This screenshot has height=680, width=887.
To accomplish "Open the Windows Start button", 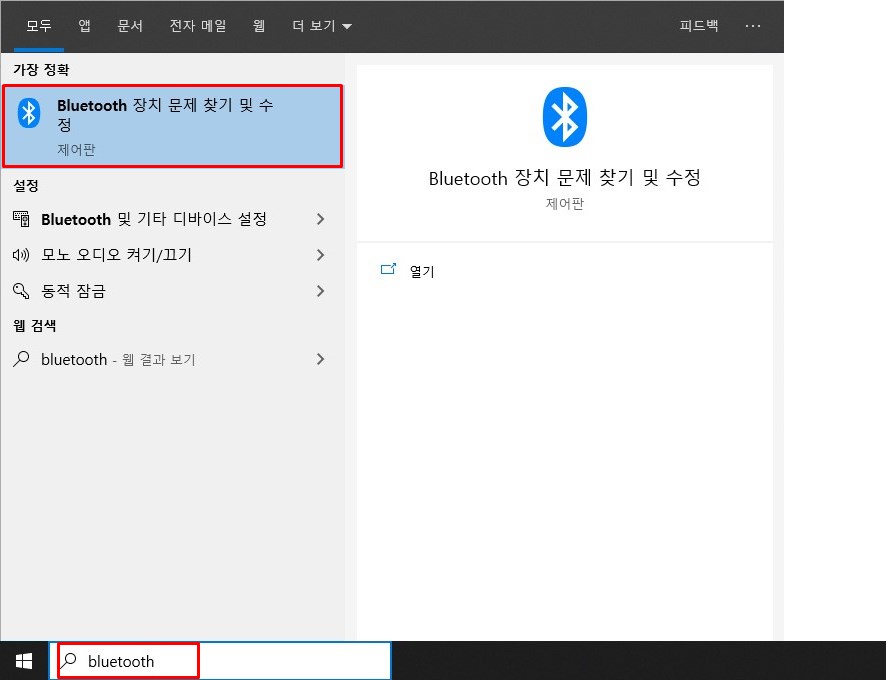I will tap(24, 661).
